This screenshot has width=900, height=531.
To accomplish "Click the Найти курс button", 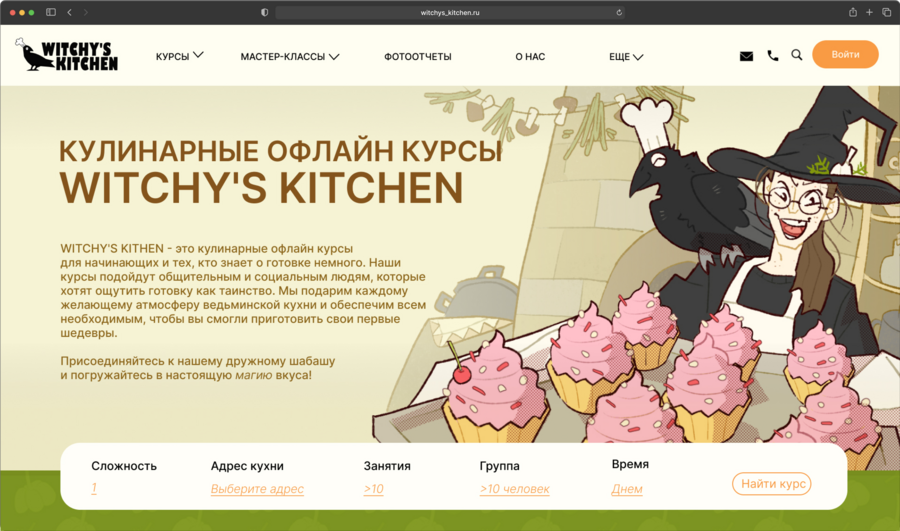I will click(772, 484).
